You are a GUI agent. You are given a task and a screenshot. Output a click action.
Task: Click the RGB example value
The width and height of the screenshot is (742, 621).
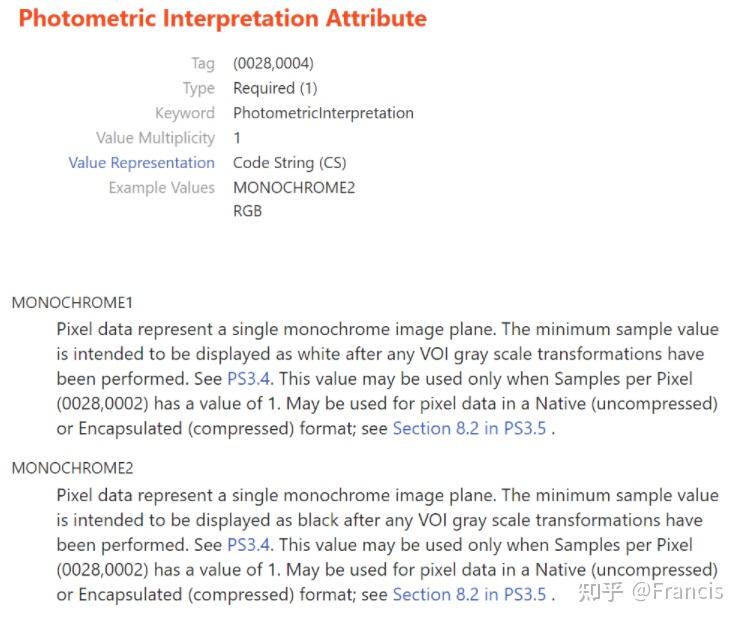coord(247,211)
